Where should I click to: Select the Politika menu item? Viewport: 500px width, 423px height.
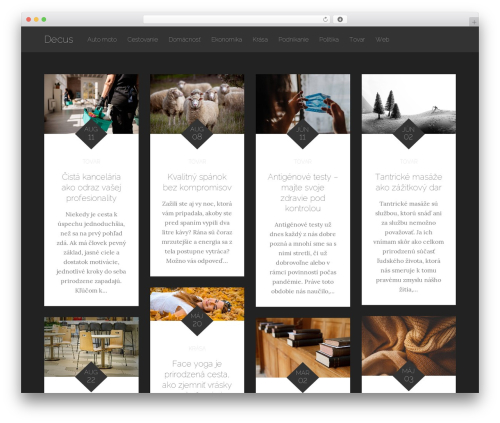329,40
